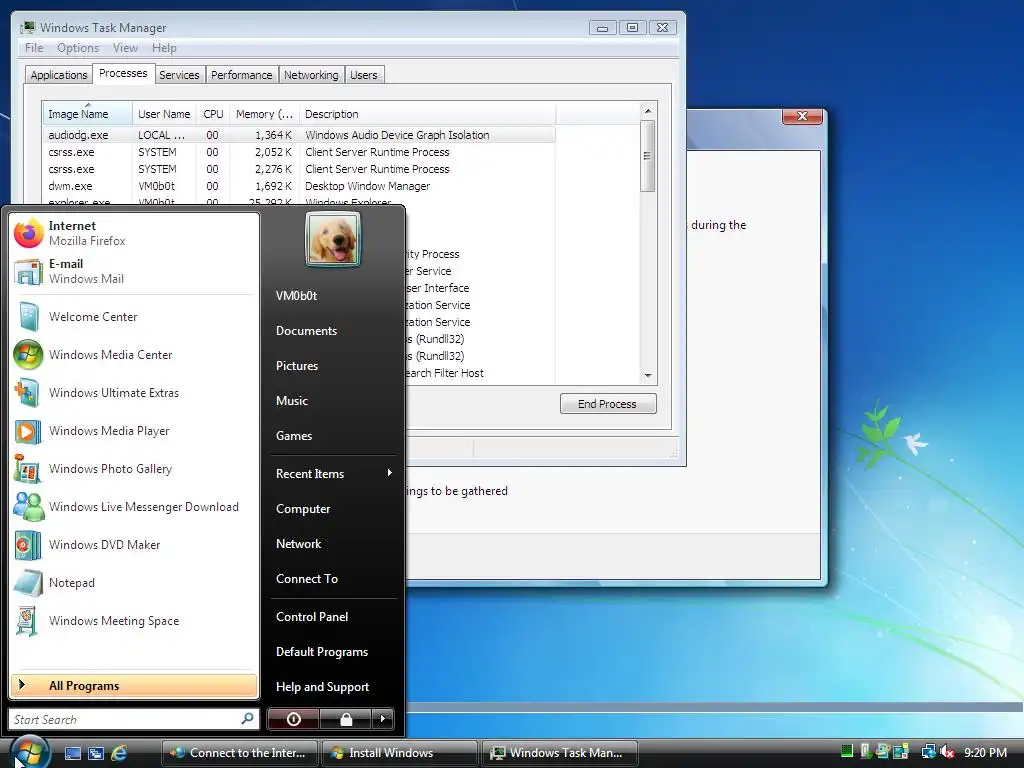Open Task Manager View menu
This screenshot has width=1024, height=768.
click(125, 48)
